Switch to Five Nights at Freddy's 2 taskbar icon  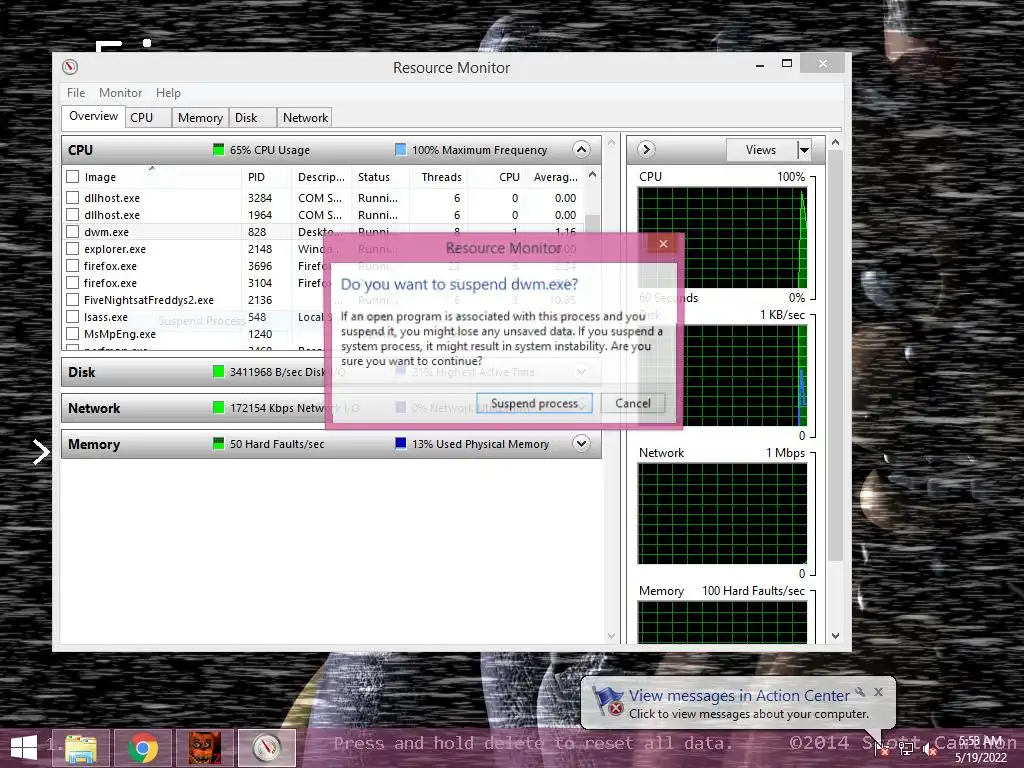(x=205, y=748)
